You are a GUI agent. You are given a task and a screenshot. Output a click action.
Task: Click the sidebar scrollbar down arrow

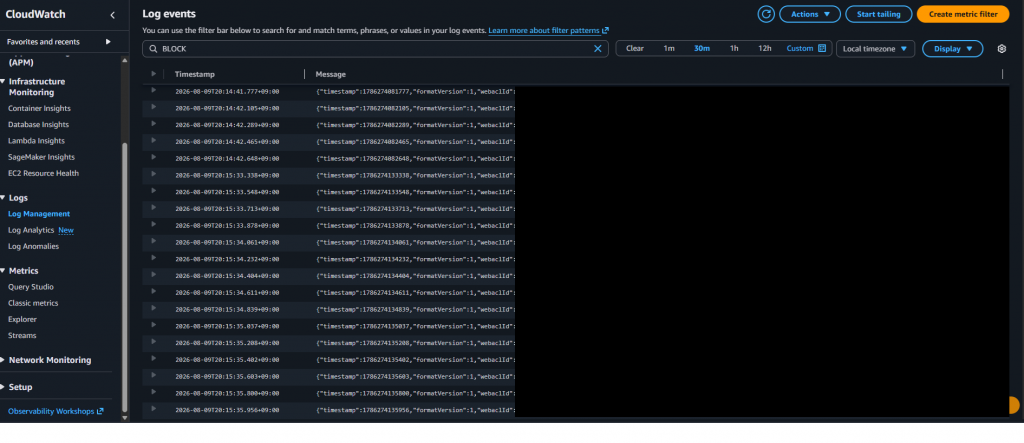pyautogui.click(x=125, y=417)
